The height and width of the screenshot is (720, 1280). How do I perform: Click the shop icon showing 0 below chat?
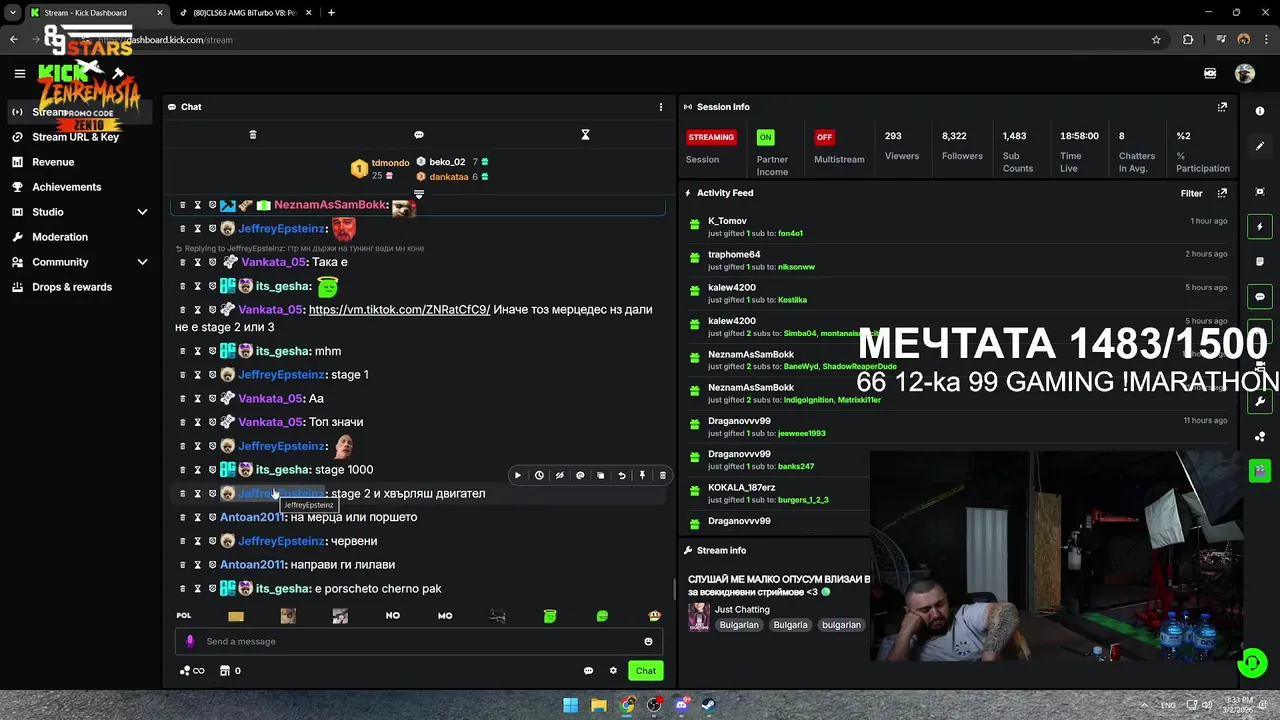[230, 671]
